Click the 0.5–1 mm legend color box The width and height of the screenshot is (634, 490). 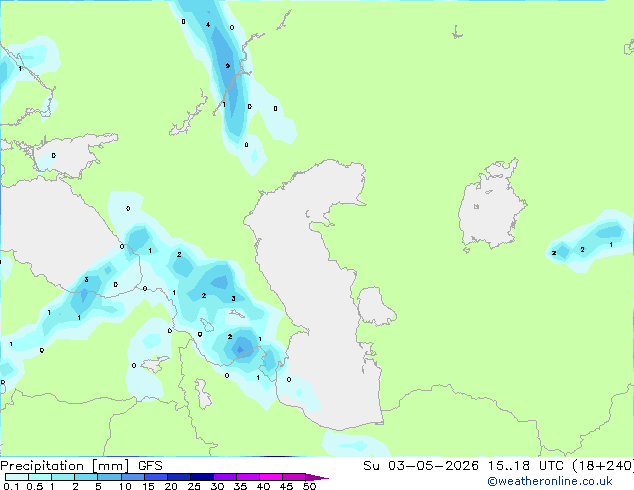(x=40, y=477)
